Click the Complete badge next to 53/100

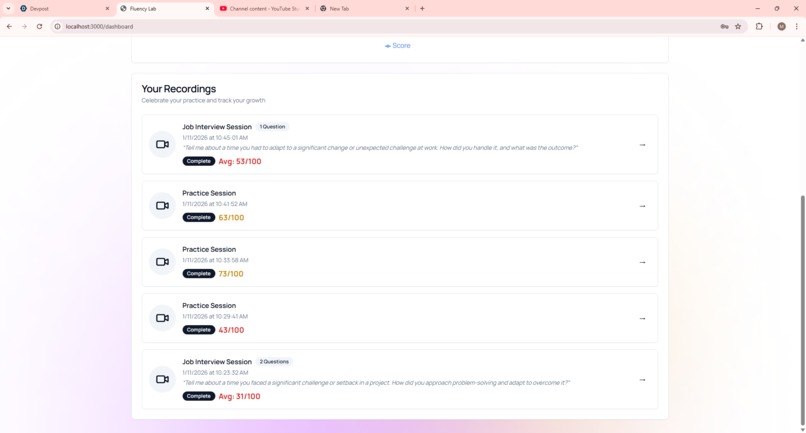tap(198, 161)
